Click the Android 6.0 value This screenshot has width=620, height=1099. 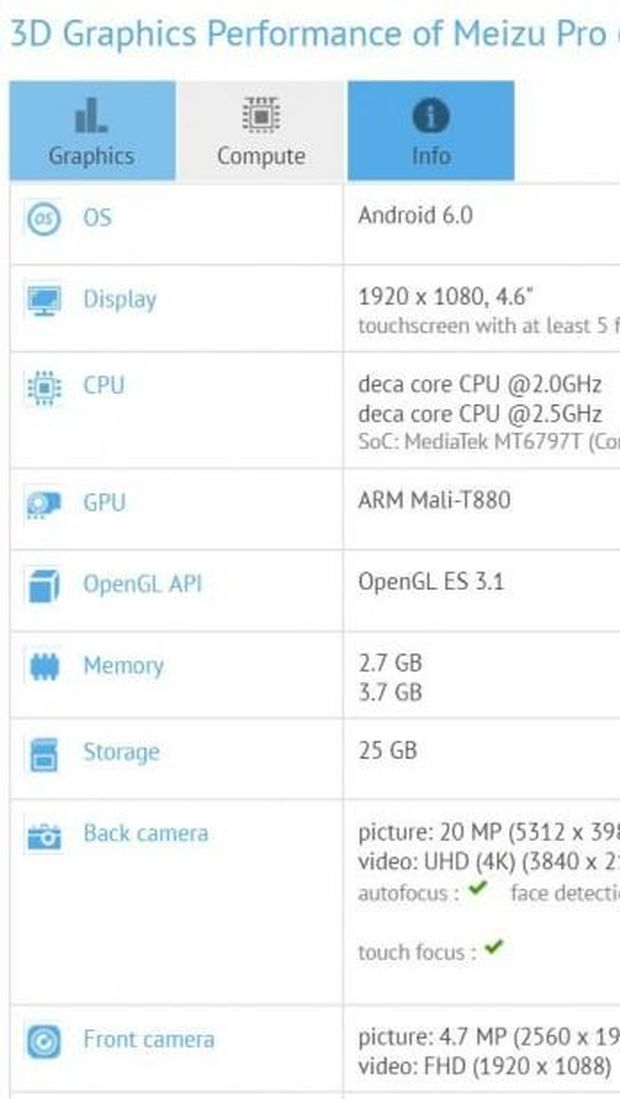click(415, 215)
